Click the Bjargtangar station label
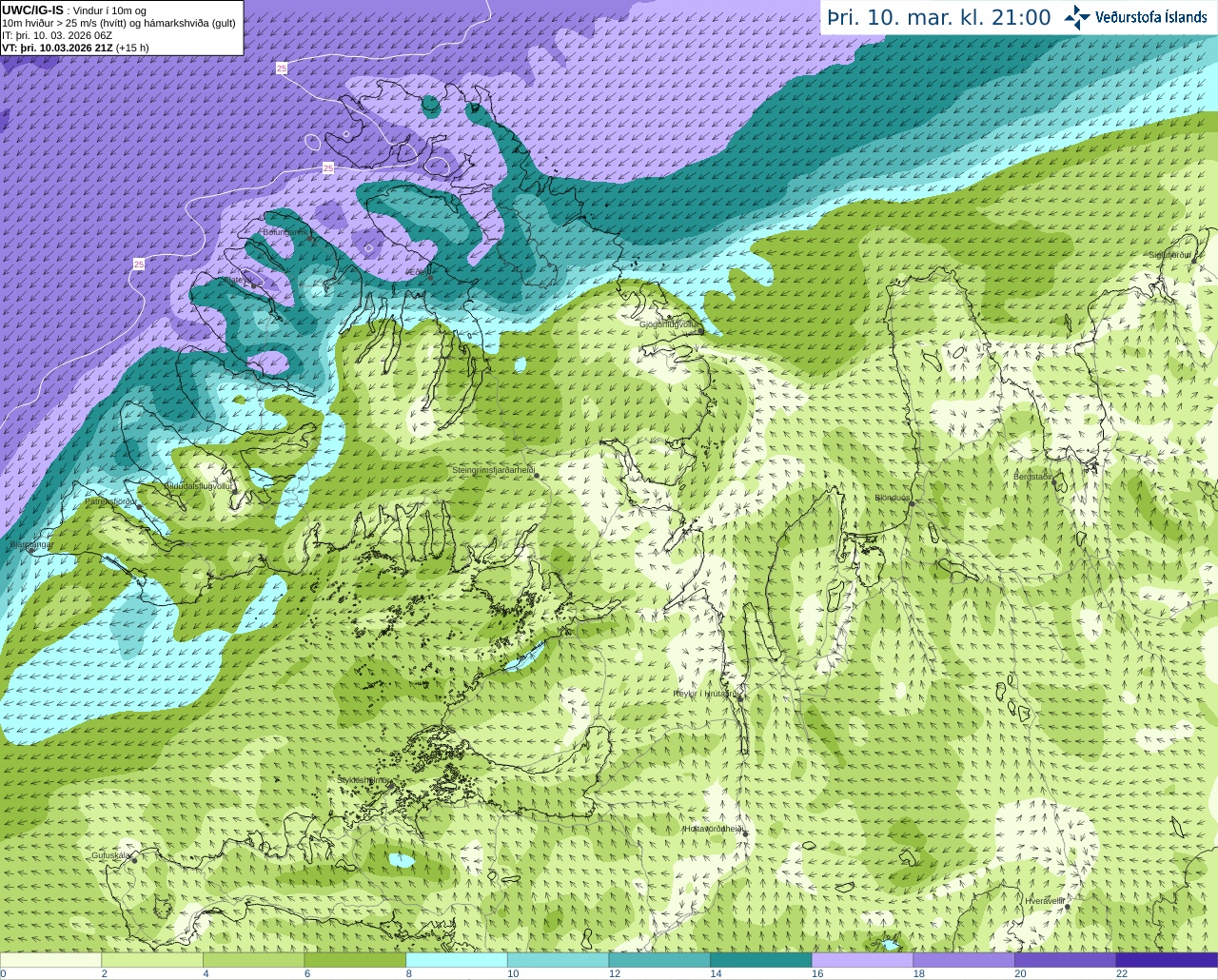The width and height of the screenshot is (1218, 980). (30, 544)
